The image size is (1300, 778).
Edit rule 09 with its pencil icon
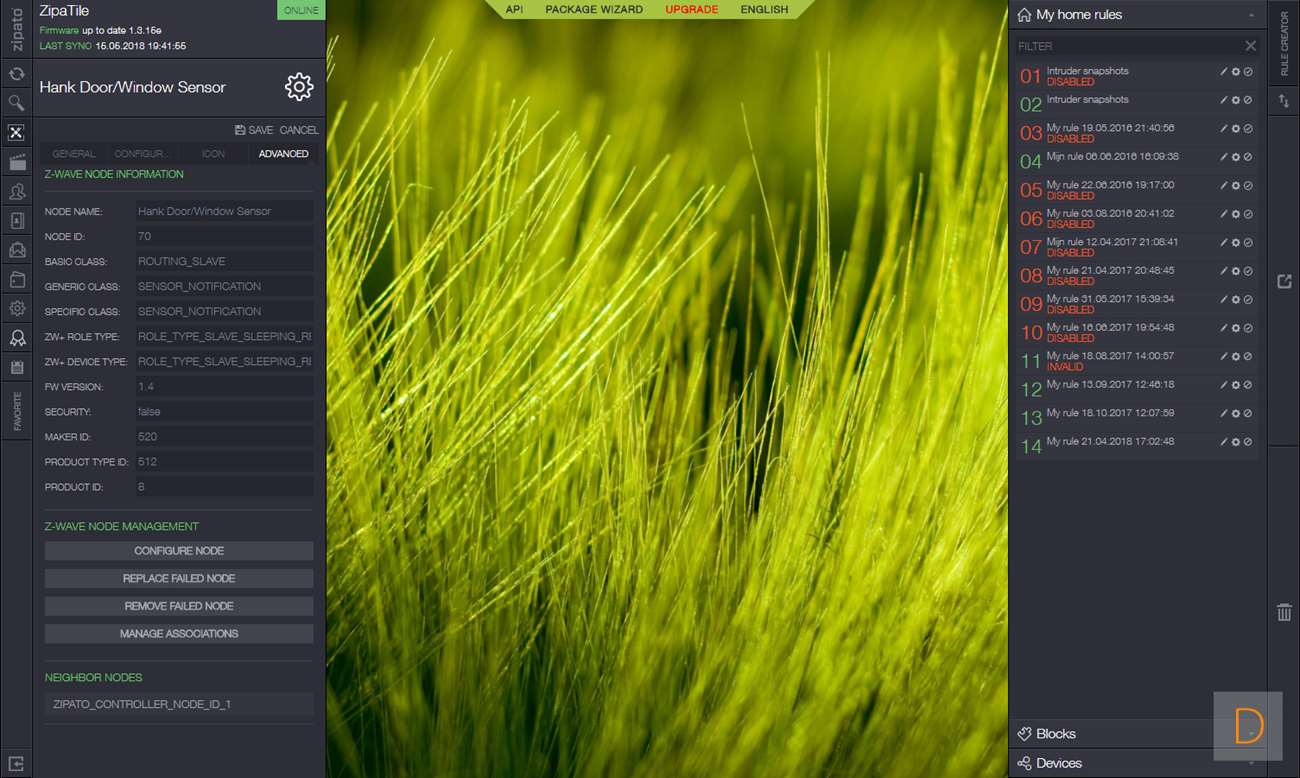point(1224,300)
